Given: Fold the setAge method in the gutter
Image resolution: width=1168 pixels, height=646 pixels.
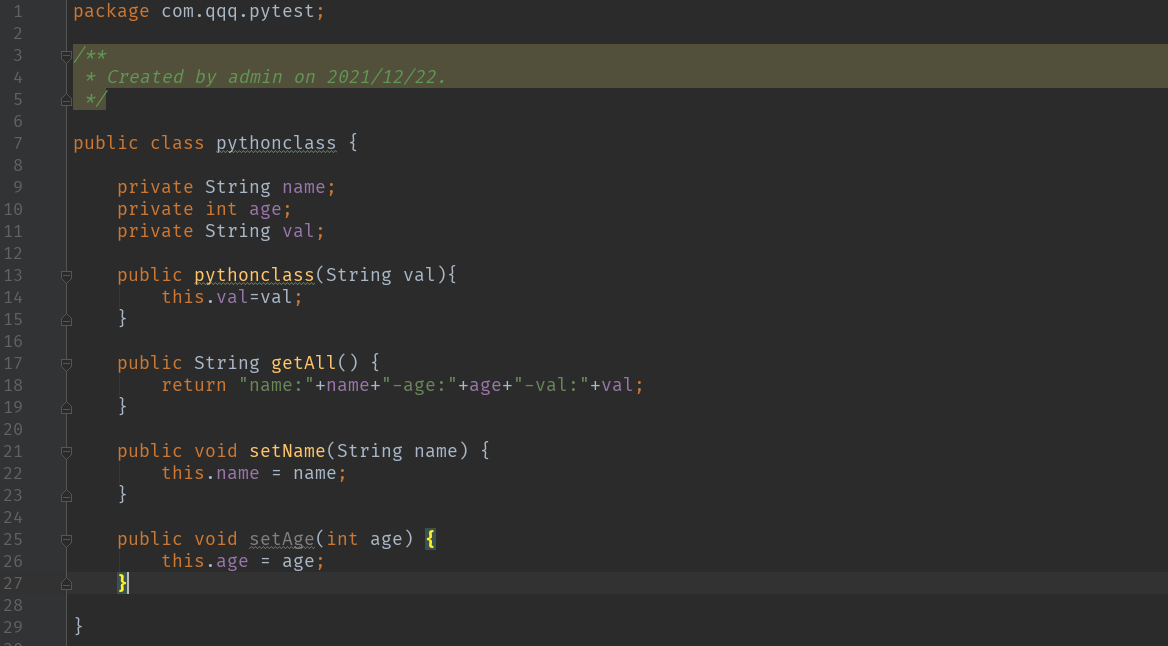Looking at the screenshot, I should [x=66, y=539].
